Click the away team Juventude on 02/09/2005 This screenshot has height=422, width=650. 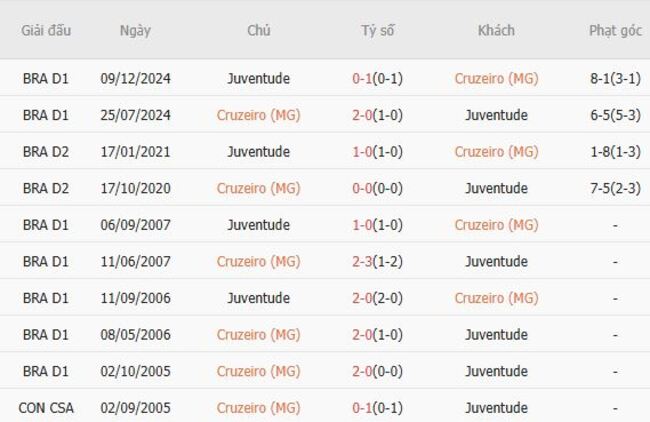(496, 408)
